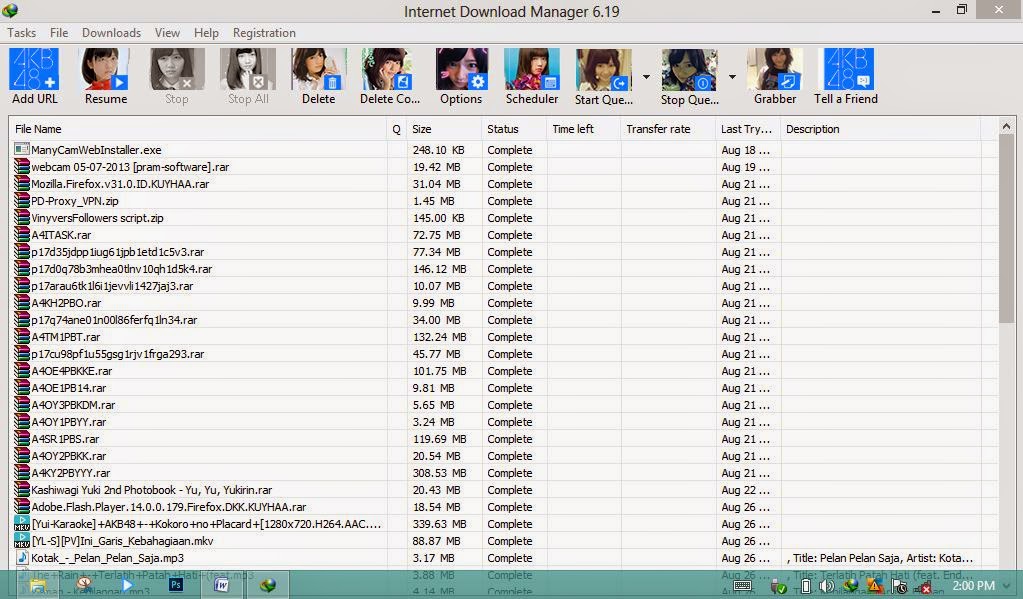Expand the Stop Queue dropdown arrow
Image resolution: width=1023 pixels, height=599 pixels.
[733, 75]
